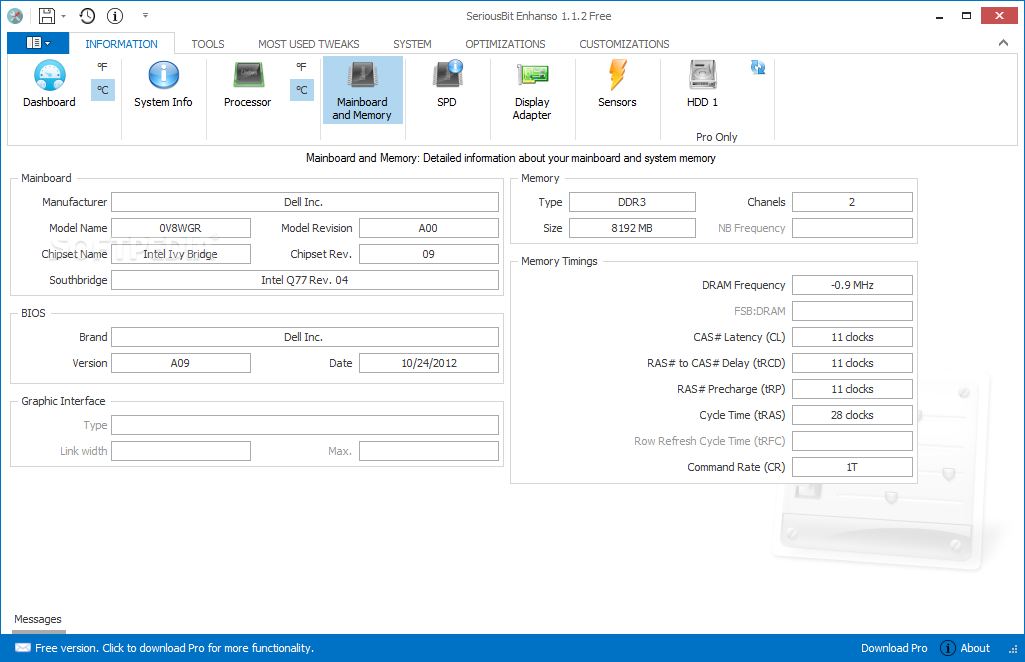Click the About link
Screen dimensions: 1025x662
coord(975,648)
